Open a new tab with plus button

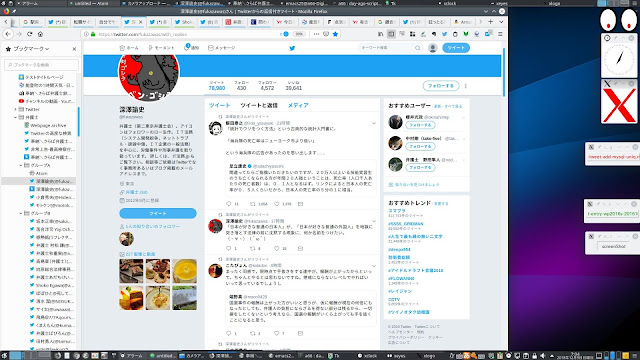click(x=491, y=22)
